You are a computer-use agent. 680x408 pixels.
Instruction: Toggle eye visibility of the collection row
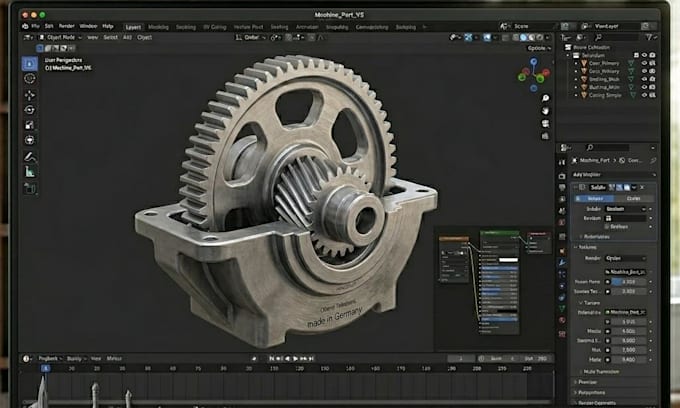[x=644, y=55]
